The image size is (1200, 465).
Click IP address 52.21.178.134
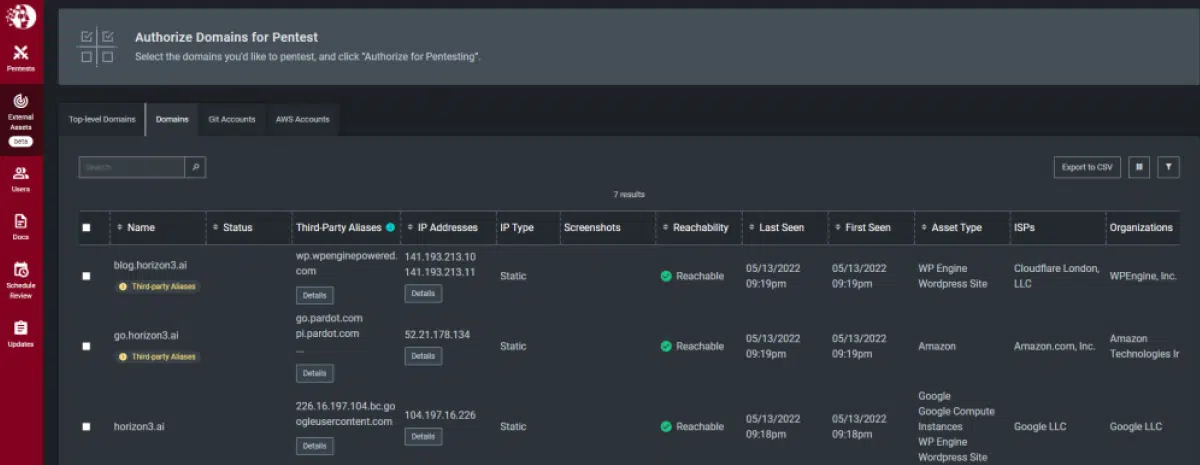(x=437, y=334)
